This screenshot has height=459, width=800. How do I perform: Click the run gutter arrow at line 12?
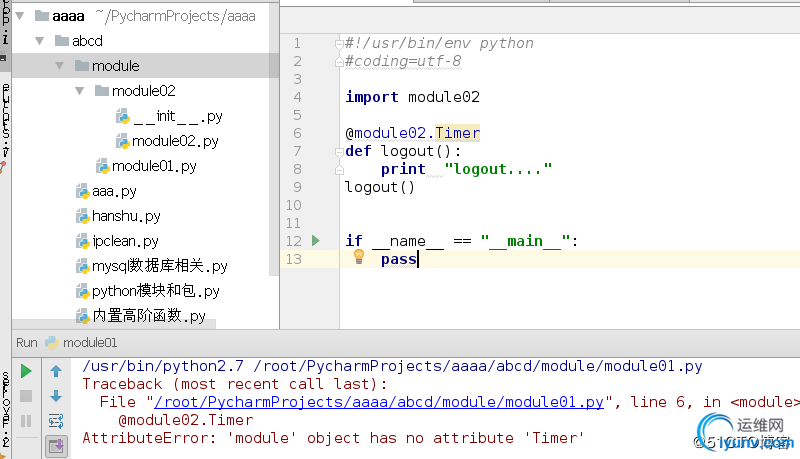[x=316, y=240]
